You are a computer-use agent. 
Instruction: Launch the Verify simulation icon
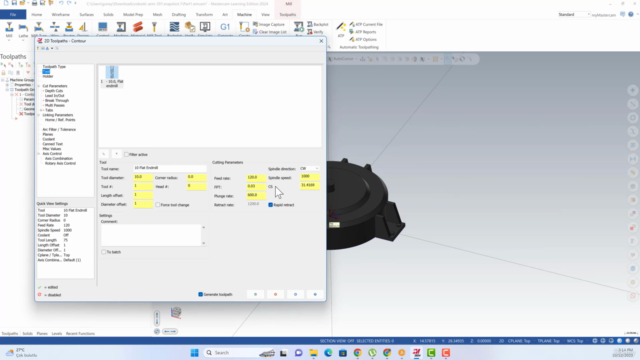point(190,27)
